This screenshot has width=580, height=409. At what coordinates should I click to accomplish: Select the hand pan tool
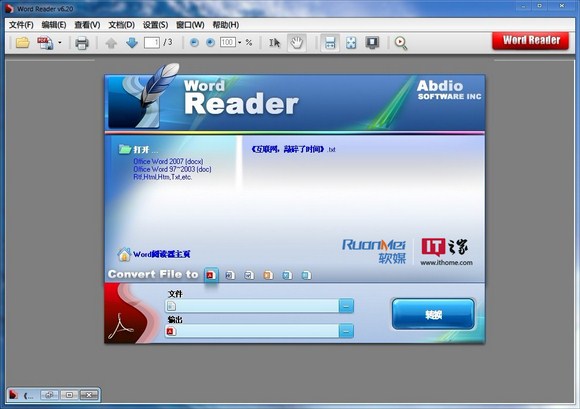(297, 43)
